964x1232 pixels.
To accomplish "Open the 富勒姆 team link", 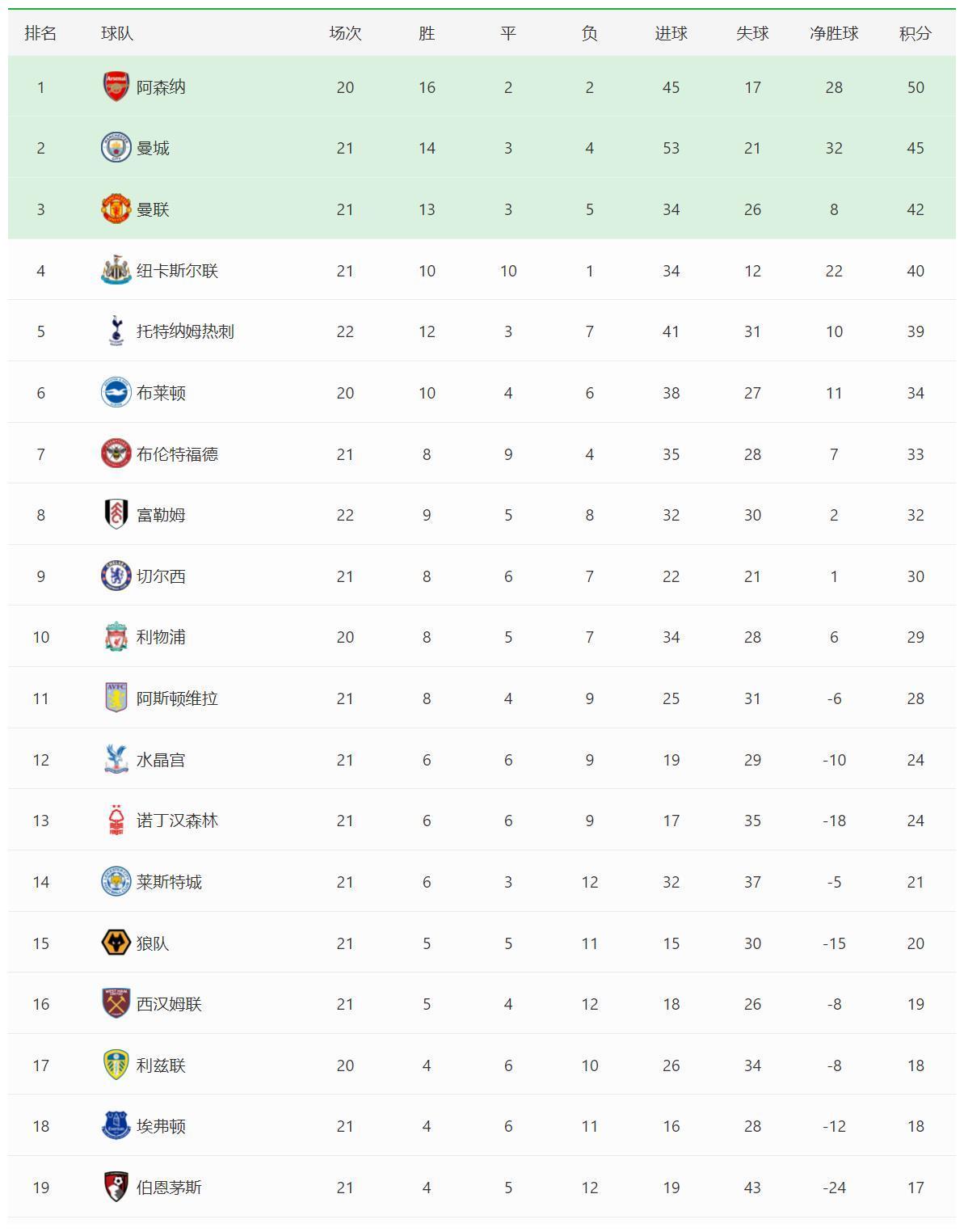I will tap(161, 515).
